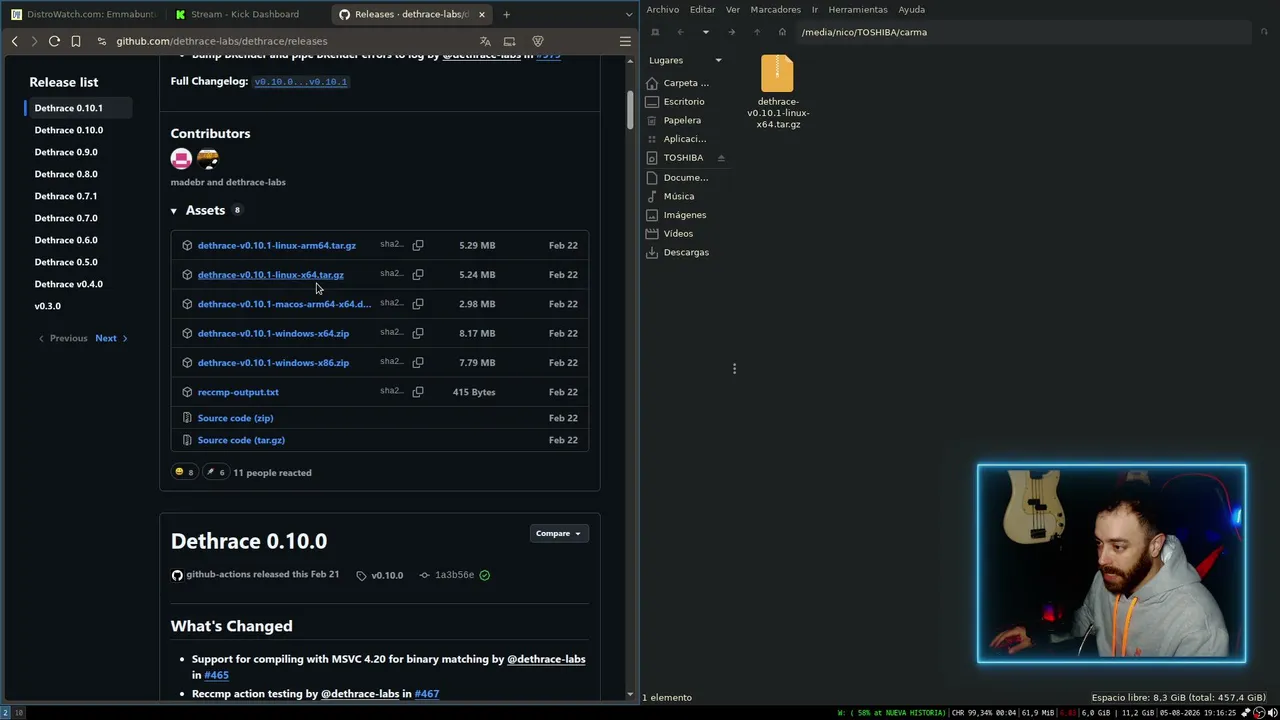The image size is (1280, 720).
Task: Click the madebr contributor avatar
Action: [181, 158]
